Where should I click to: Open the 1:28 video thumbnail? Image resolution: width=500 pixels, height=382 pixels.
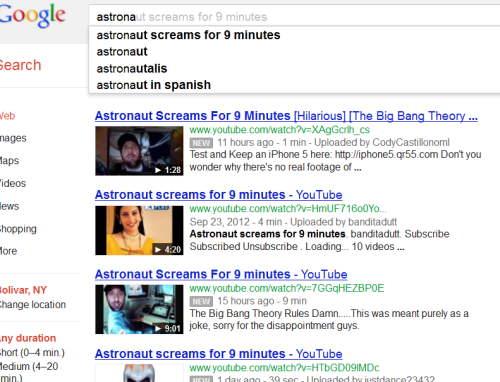(139, 151)
